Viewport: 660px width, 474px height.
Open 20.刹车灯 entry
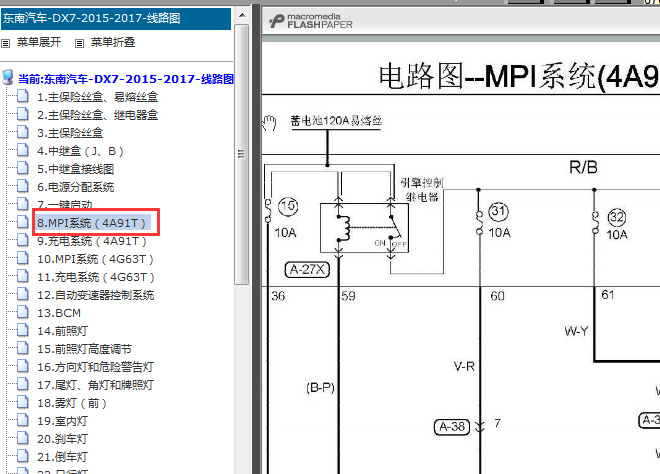(x=62, y=439)
